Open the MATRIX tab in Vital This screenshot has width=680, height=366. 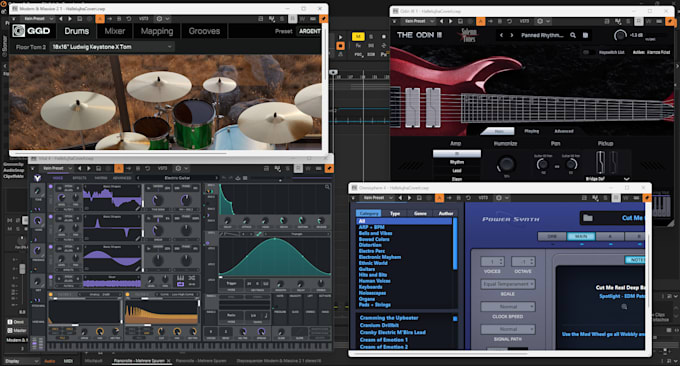click(101, 178)
